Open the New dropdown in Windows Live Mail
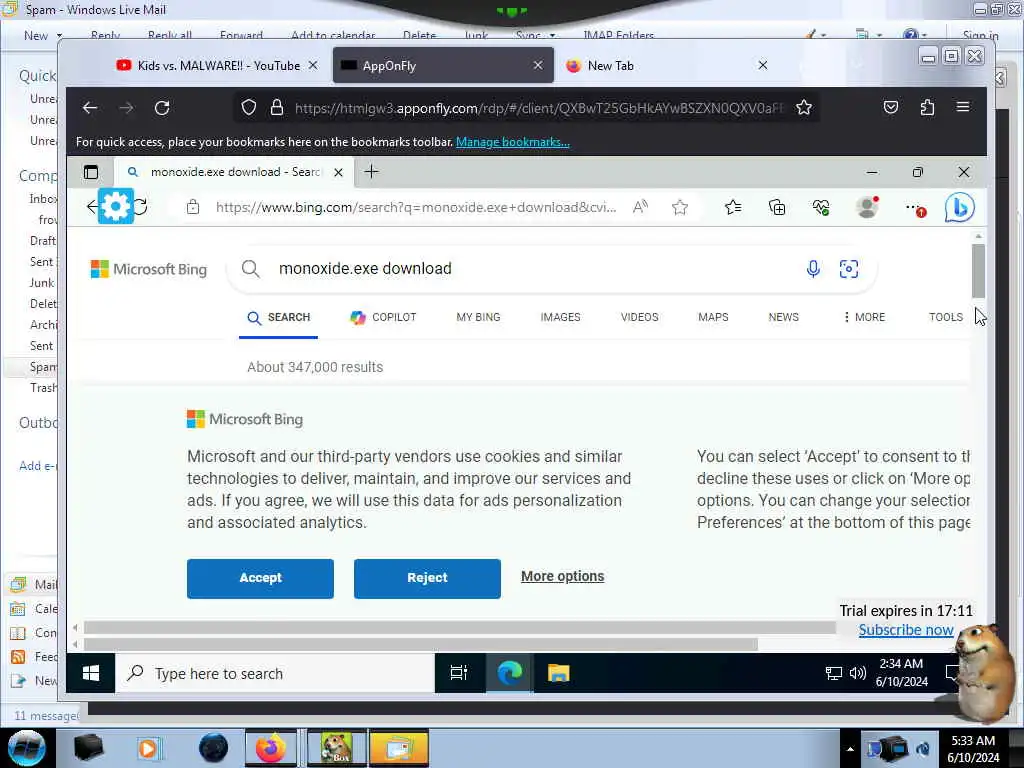 (x=42, y=35)
